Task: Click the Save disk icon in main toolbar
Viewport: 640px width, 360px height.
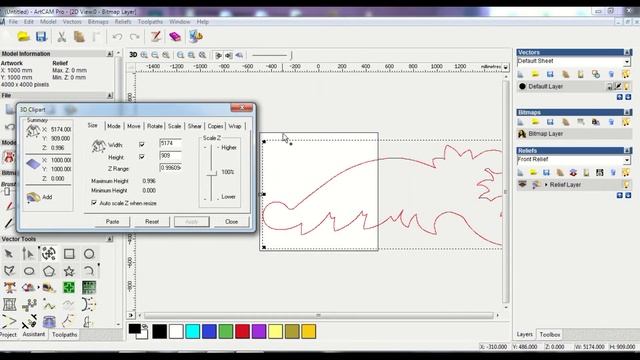Action: (41, 37)
